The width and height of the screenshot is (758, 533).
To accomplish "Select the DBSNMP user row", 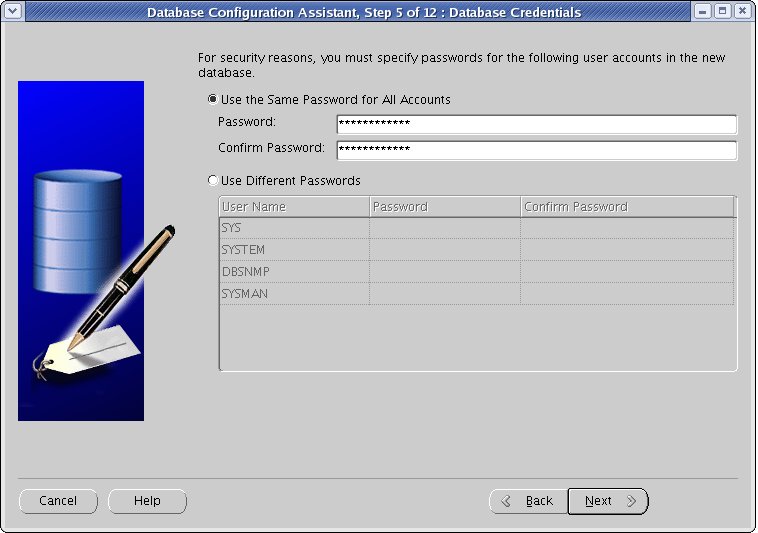I will [294, 272].
